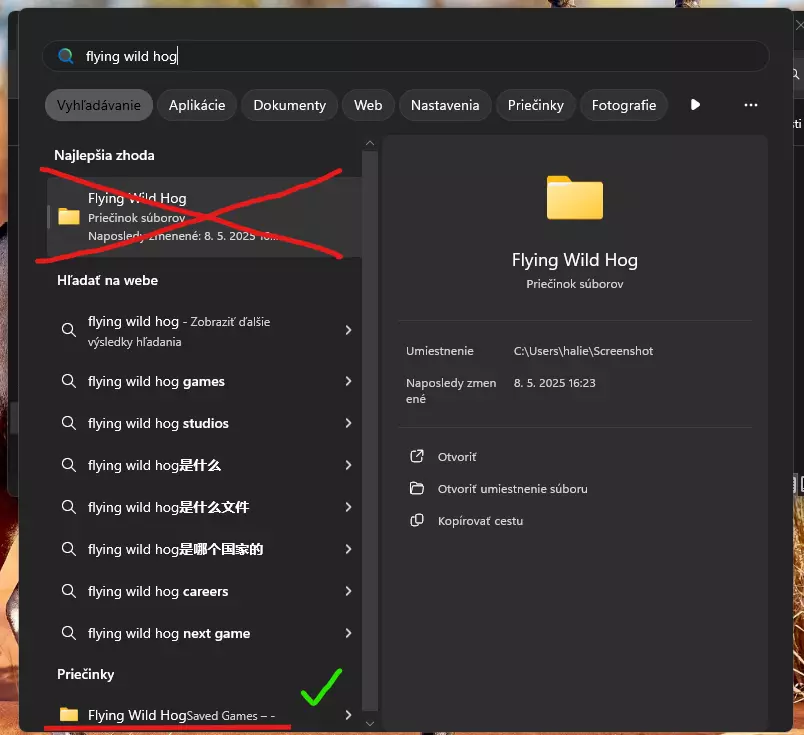
Task: Click magnifier icon beside 'flying wild hog是什么'
Action: coord(69,465)
